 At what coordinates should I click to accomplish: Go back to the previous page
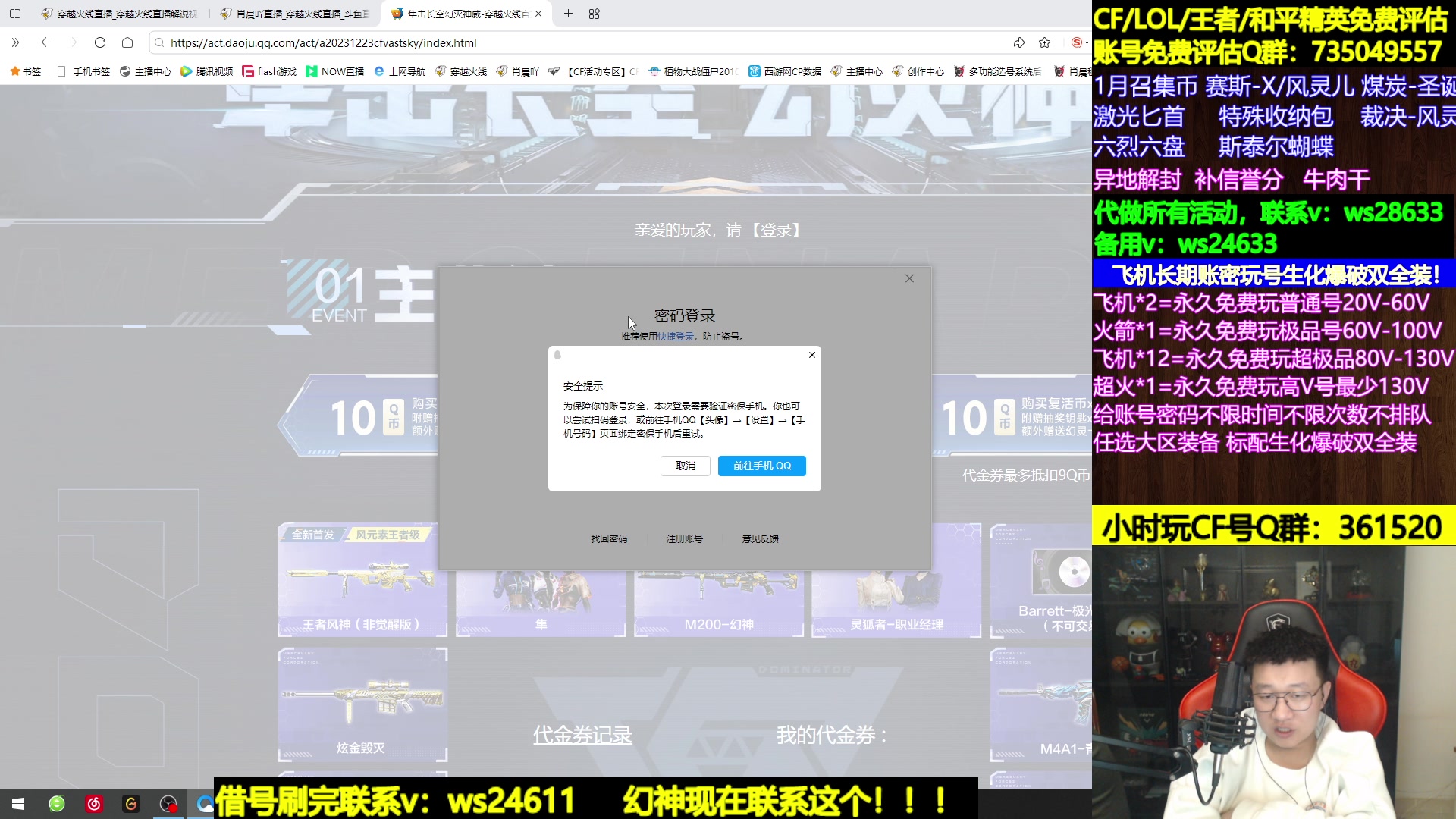point(45,42)
